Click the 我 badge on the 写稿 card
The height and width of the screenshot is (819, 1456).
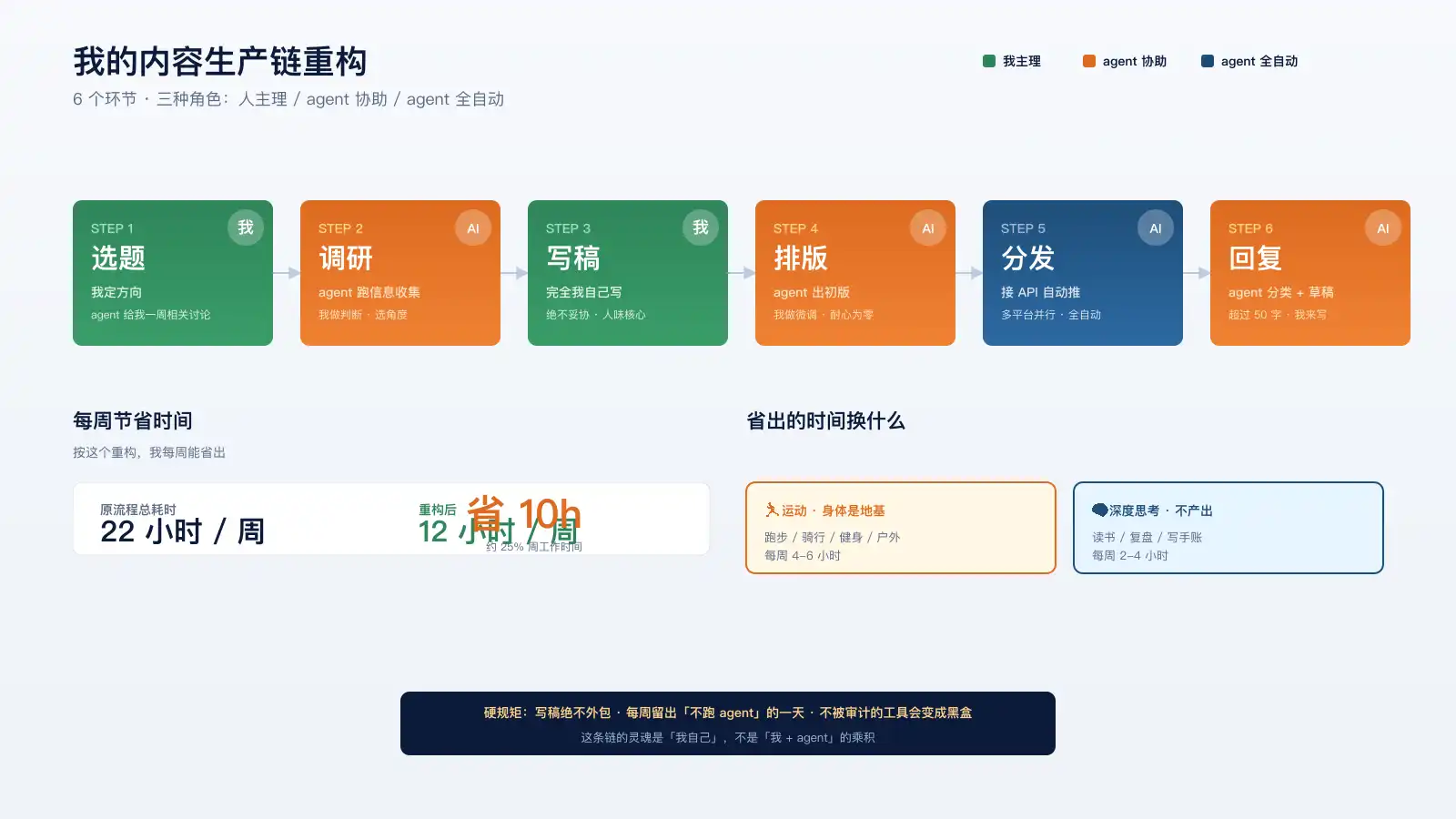[701, 227]
